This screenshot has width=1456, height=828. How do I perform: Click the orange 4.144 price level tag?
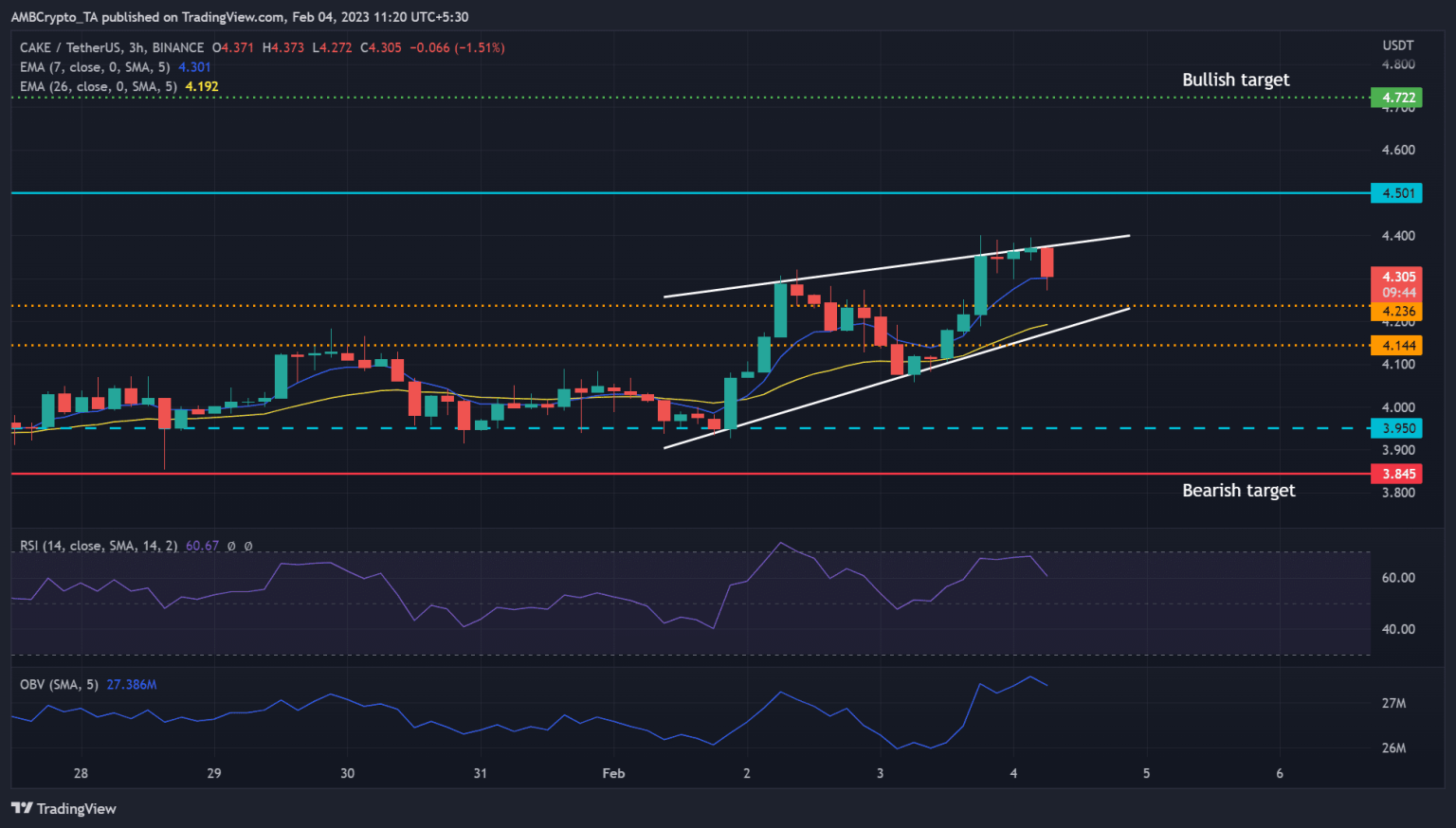click(x=1396, y=346)
